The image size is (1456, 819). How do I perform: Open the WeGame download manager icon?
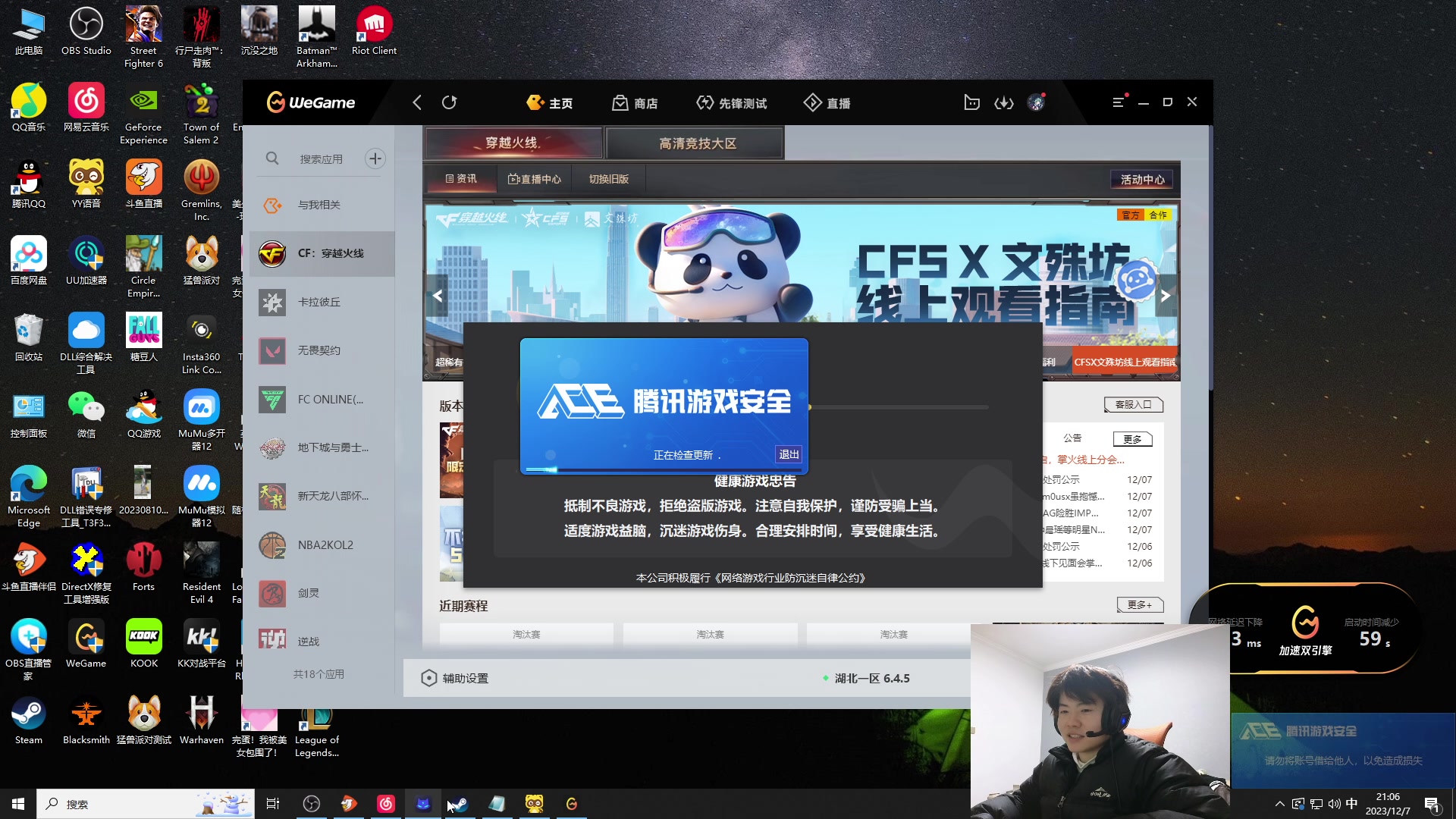1004,102
